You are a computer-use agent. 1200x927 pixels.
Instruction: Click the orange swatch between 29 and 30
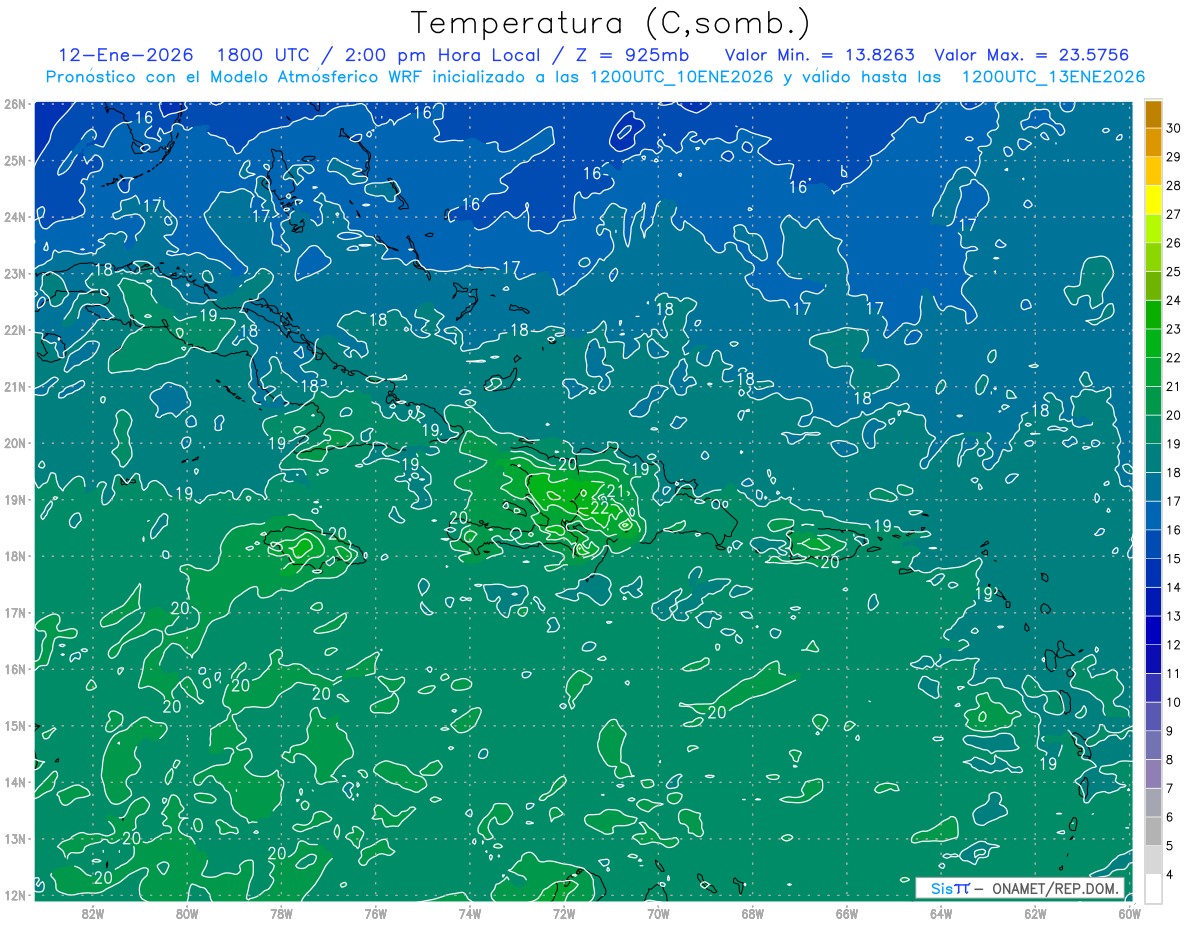1153,143
